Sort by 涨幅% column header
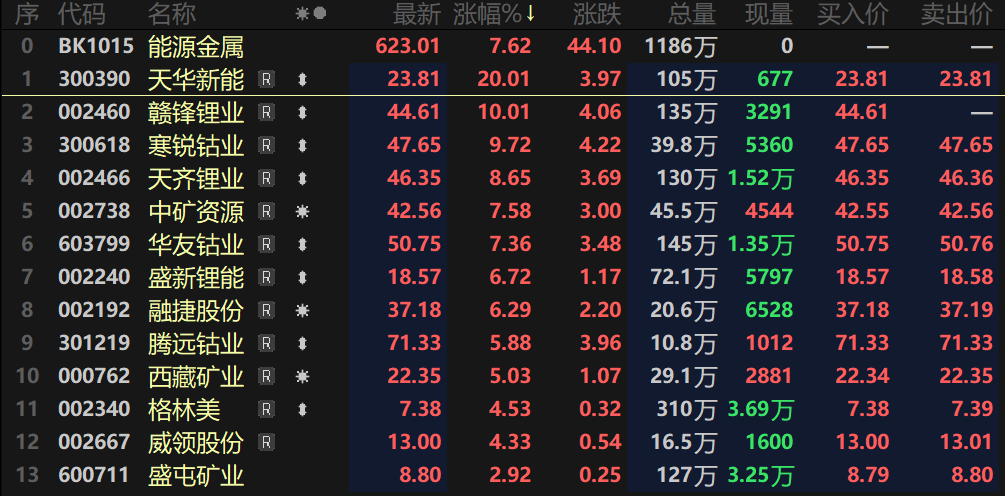Viewport: 1005px width, 496px height. (x=494, y=14)
